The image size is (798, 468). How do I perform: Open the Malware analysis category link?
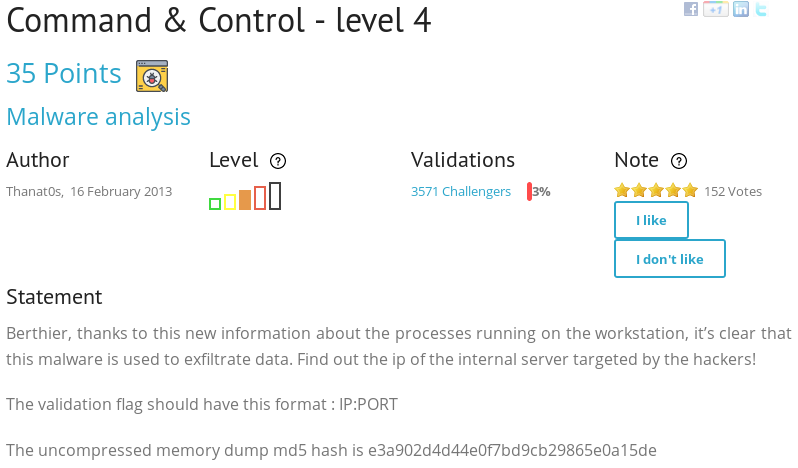98,117
